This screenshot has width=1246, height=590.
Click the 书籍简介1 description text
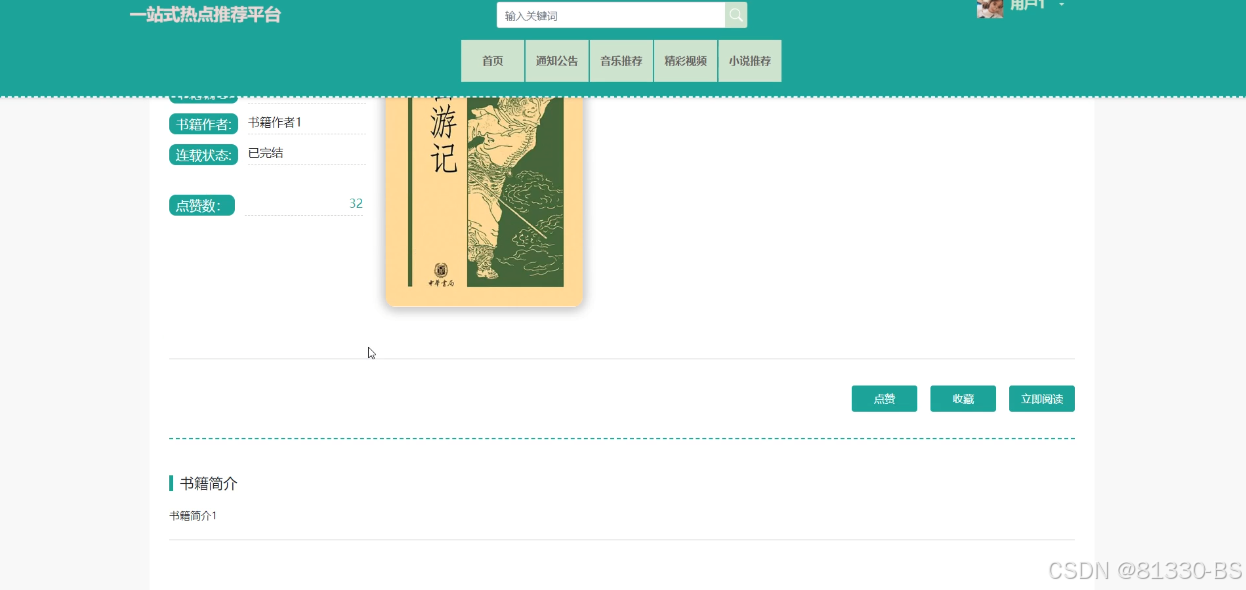193,516
